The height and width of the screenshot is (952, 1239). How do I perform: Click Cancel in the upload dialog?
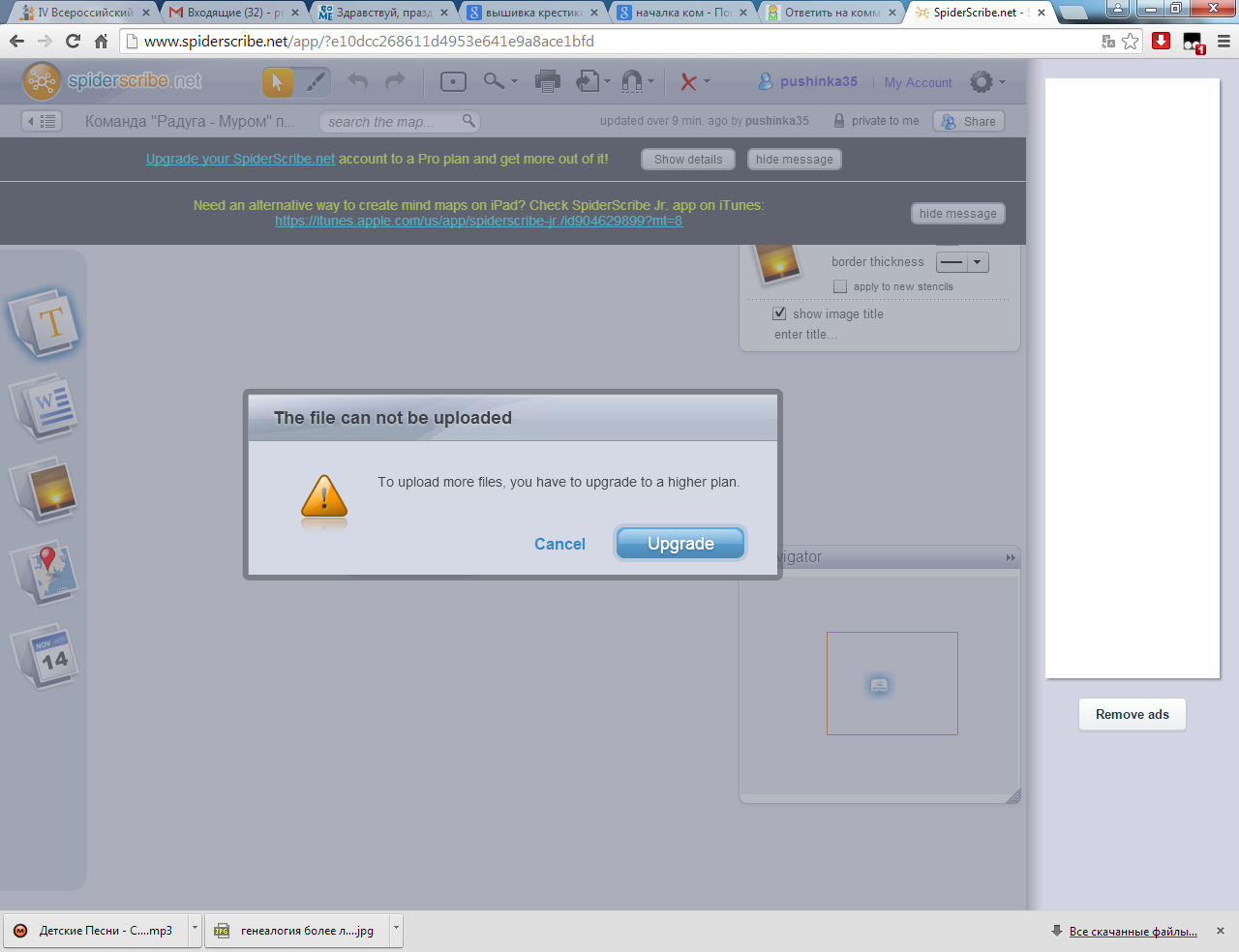coord(559,544)
